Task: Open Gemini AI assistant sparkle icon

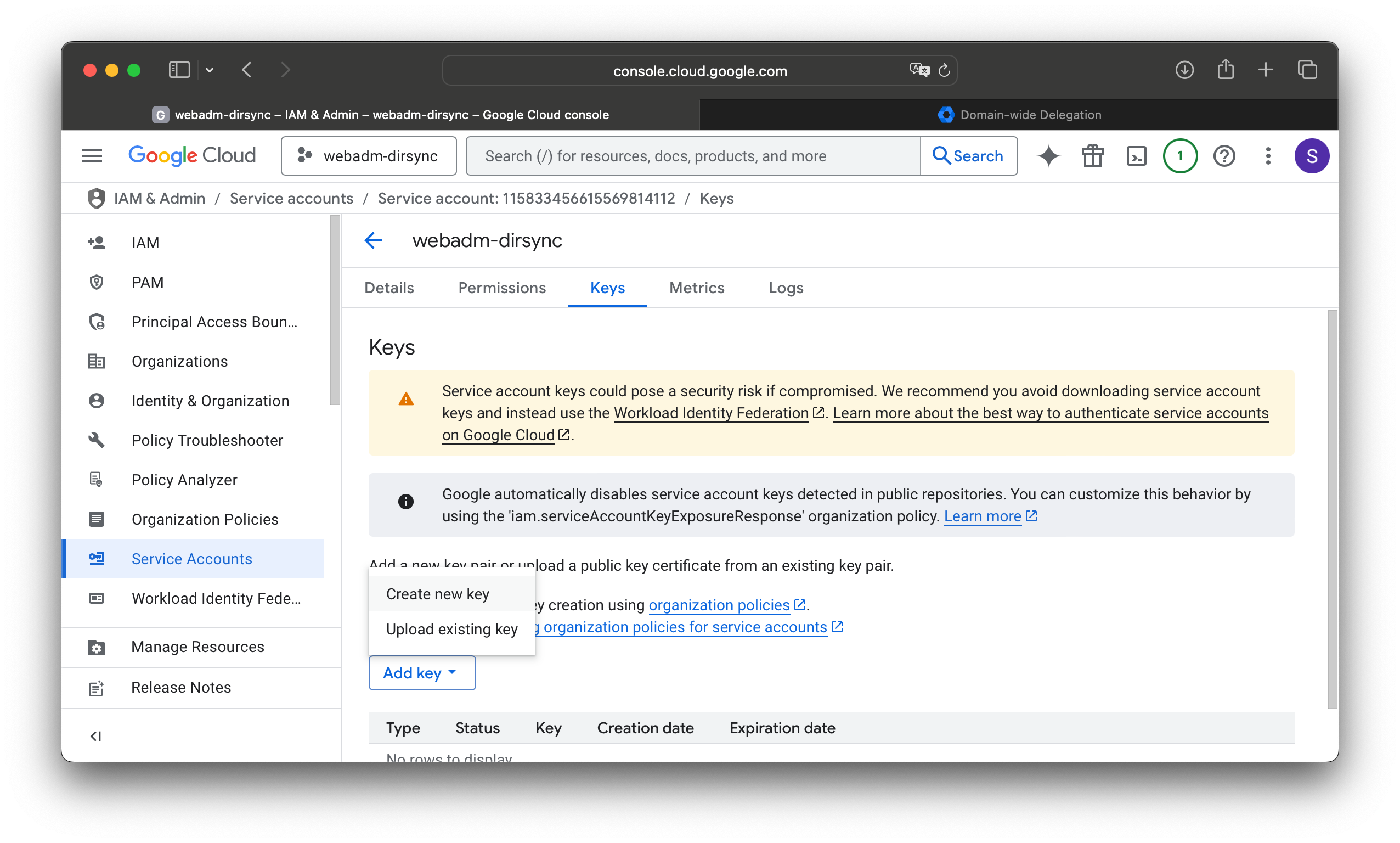Action: point(1048,156)
